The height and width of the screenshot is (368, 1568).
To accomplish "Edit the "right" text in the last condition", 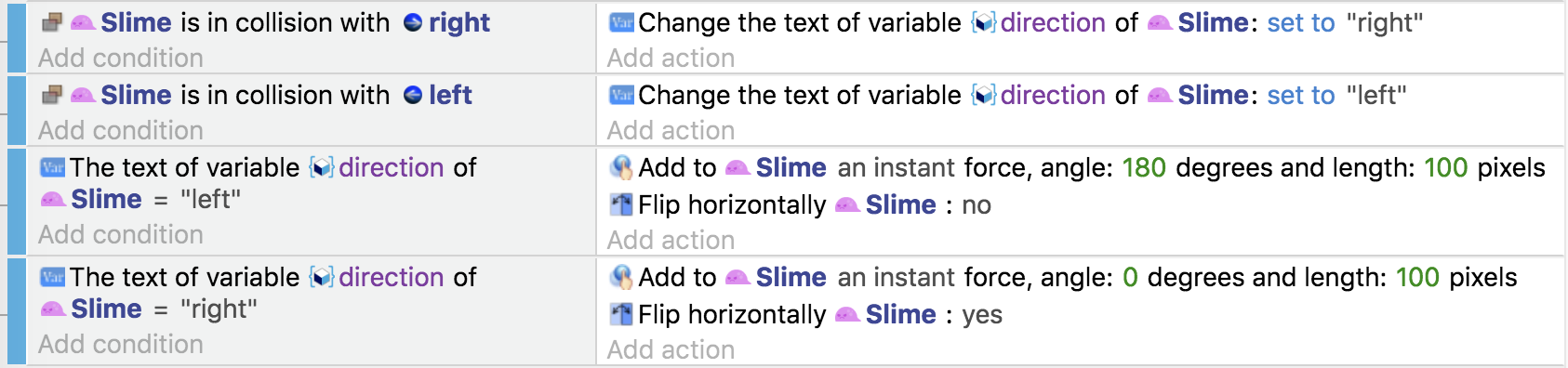I will [219, 309].
